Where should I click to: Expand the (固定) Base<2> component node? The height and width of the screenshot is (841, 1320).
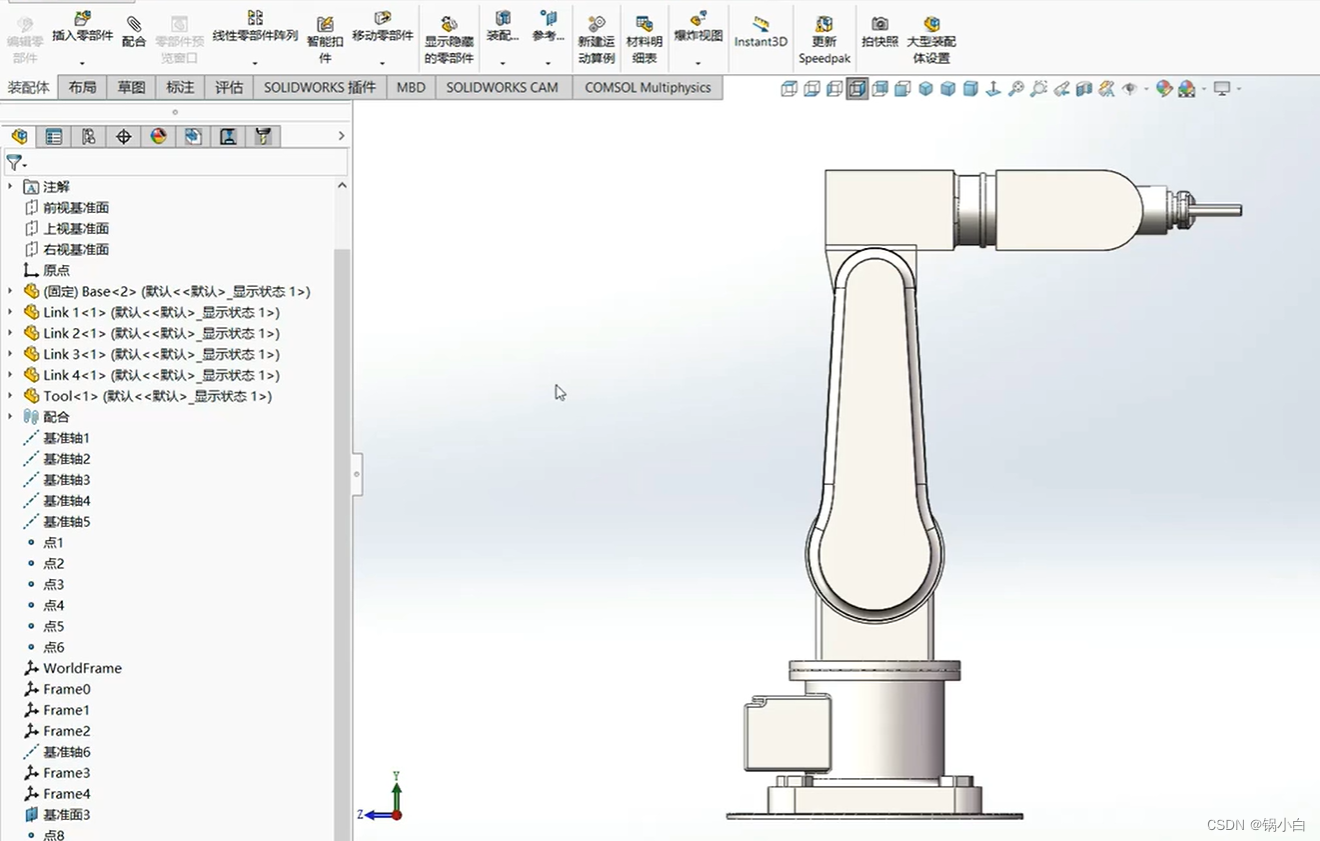tap(11, 291)
